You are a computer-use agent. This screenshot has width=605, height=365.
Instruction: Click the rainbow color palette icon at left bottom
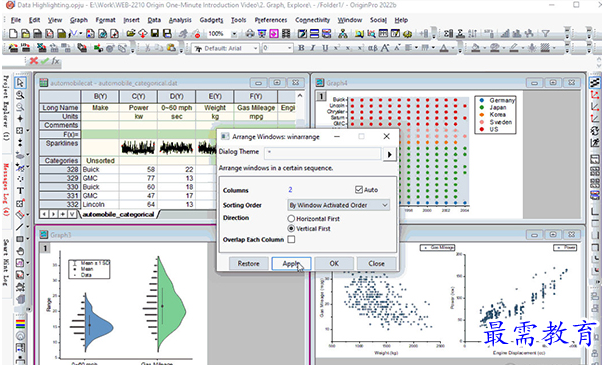click(x=20, y=324)
